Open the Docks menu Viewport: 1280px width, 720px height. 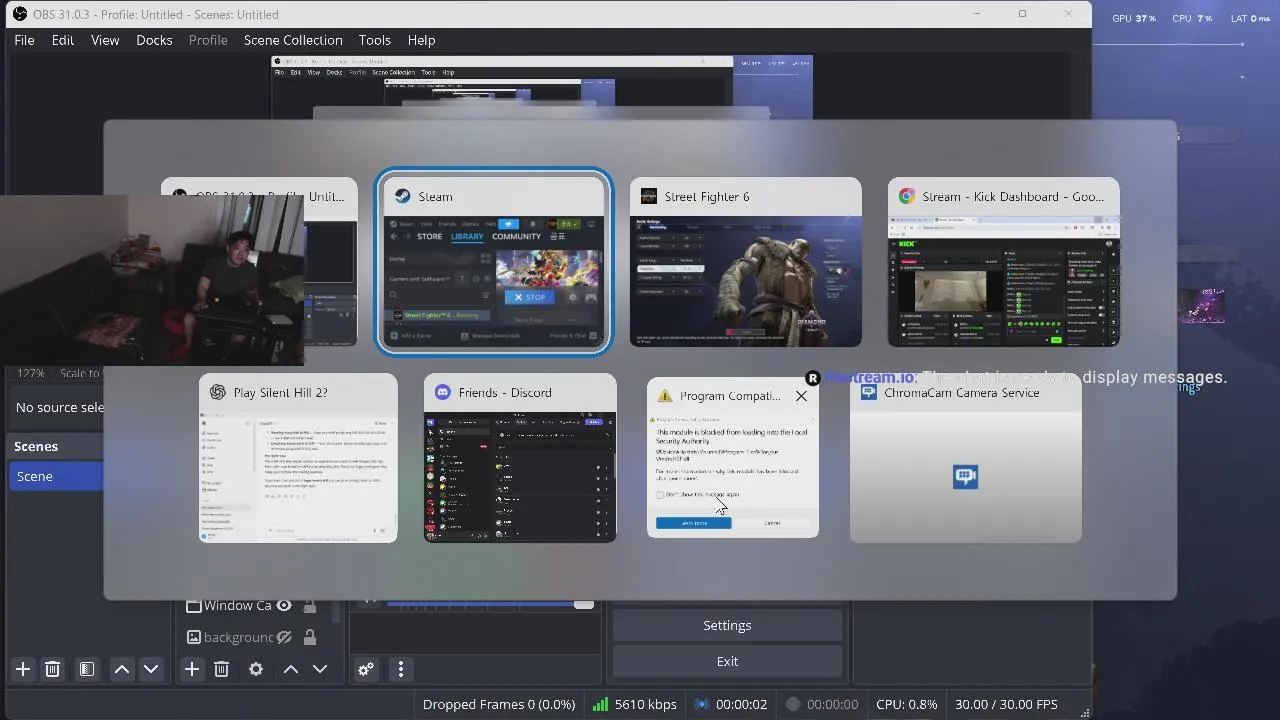(154, 40)
